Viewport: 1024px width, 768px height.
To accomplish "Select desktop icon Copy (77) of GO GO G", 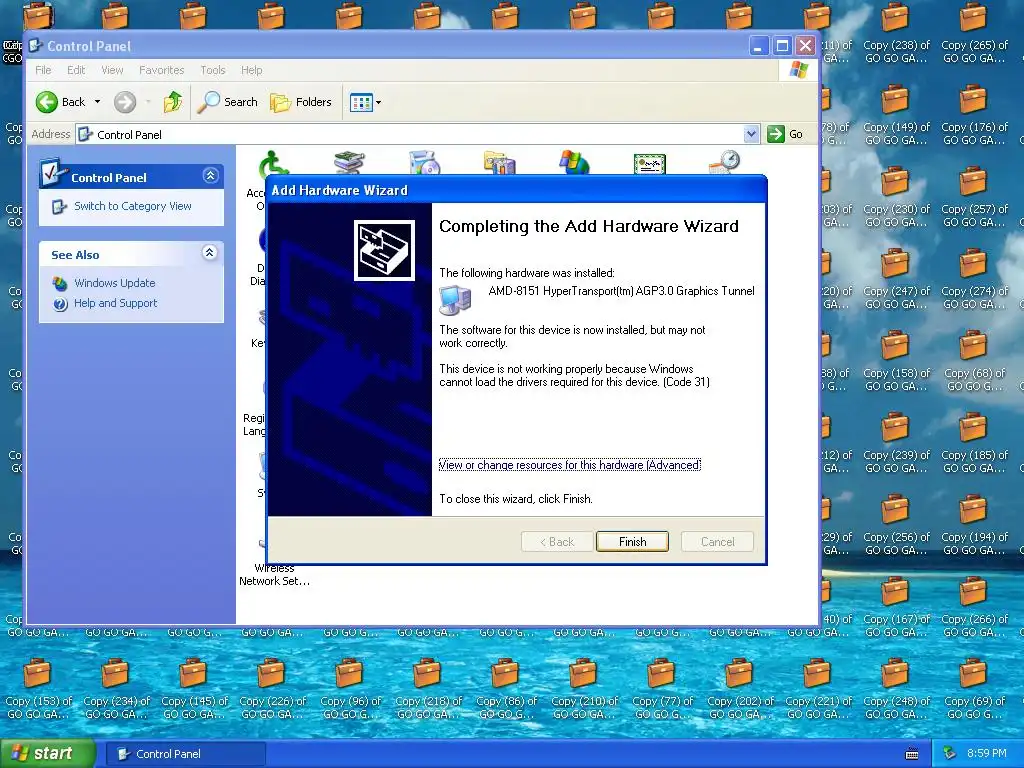I will [662, 689].
